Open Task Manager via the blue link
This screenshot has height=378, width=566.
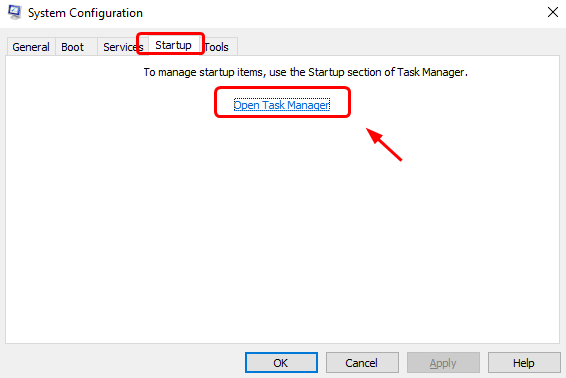tap(282, 105)
